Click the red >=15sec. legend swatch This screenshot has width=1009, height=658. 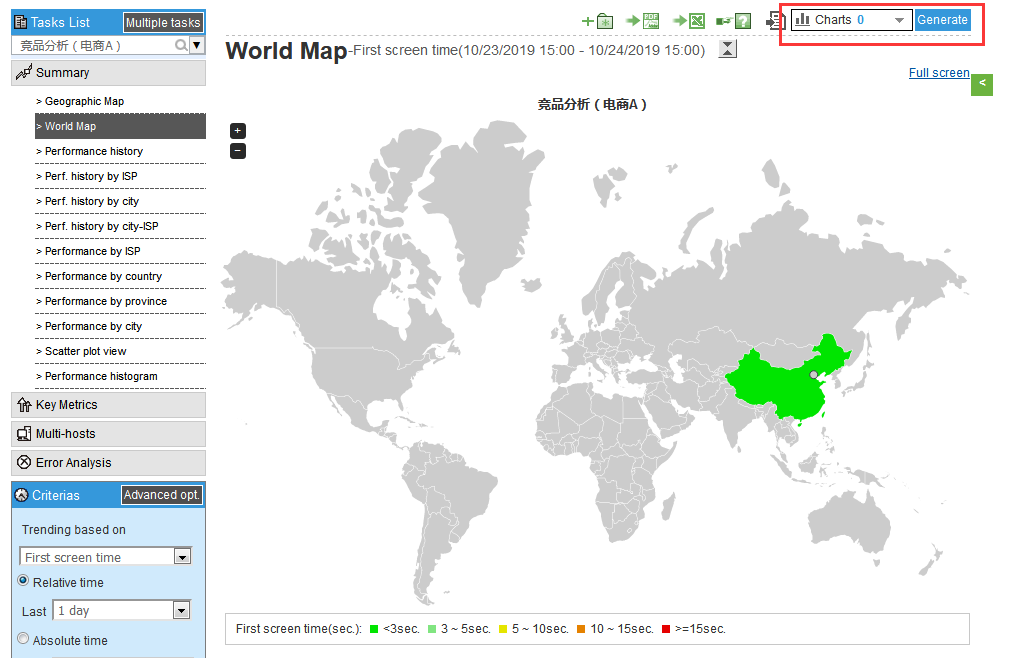click(x=666, y=629)
